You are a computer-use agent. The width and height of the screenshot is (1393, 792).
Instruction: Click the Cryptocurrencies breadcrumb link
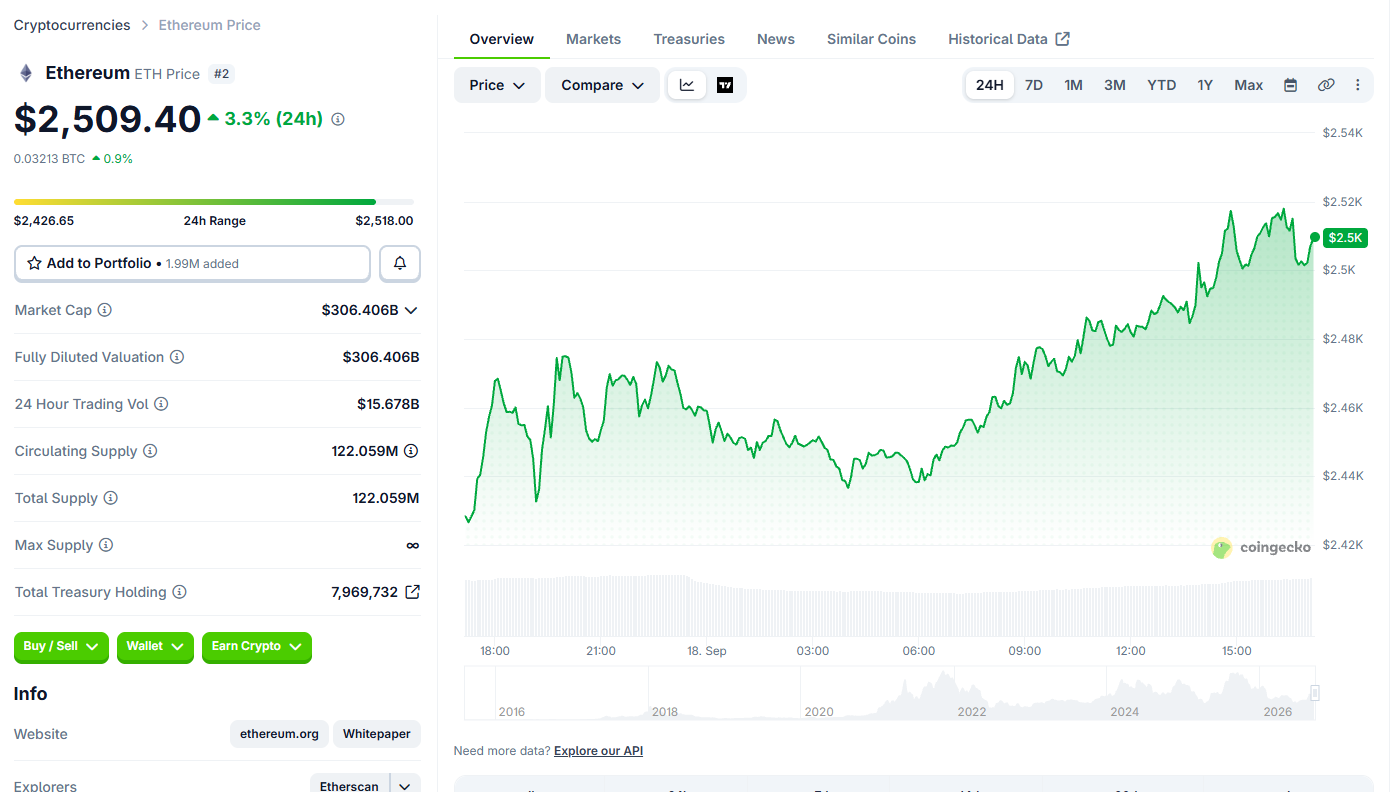(x=72, y=25)
